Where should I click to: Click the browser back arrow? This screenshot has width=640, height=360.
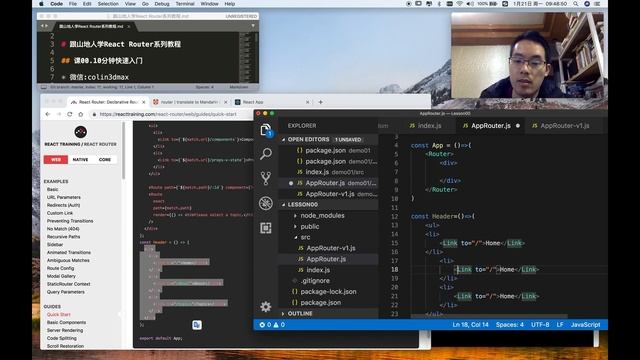(48, 114)
